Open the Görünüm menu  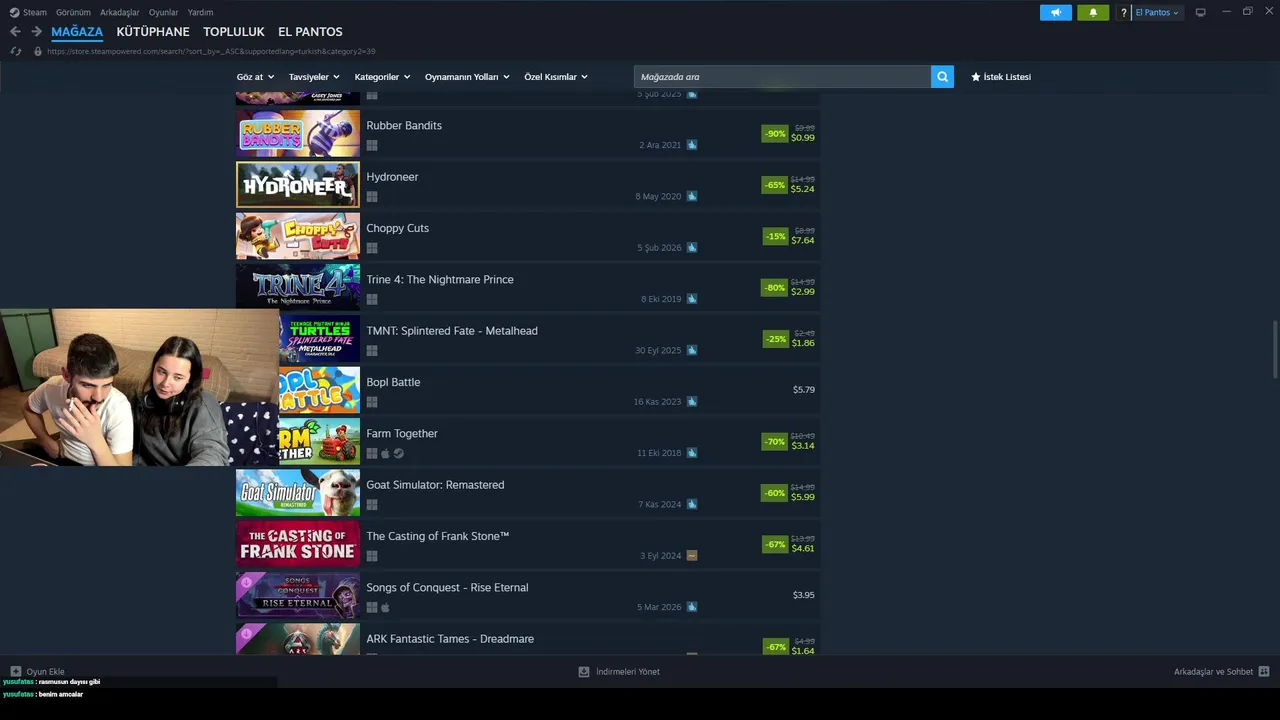73,12
